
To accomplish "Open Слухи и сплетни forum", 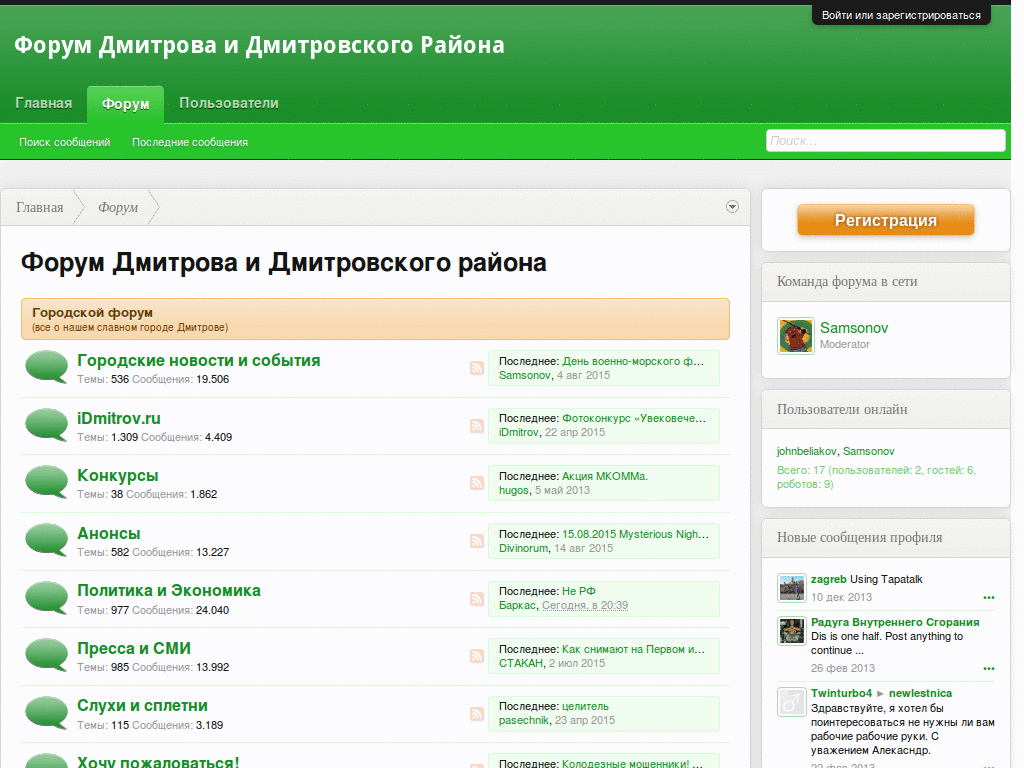I will 142,706.
